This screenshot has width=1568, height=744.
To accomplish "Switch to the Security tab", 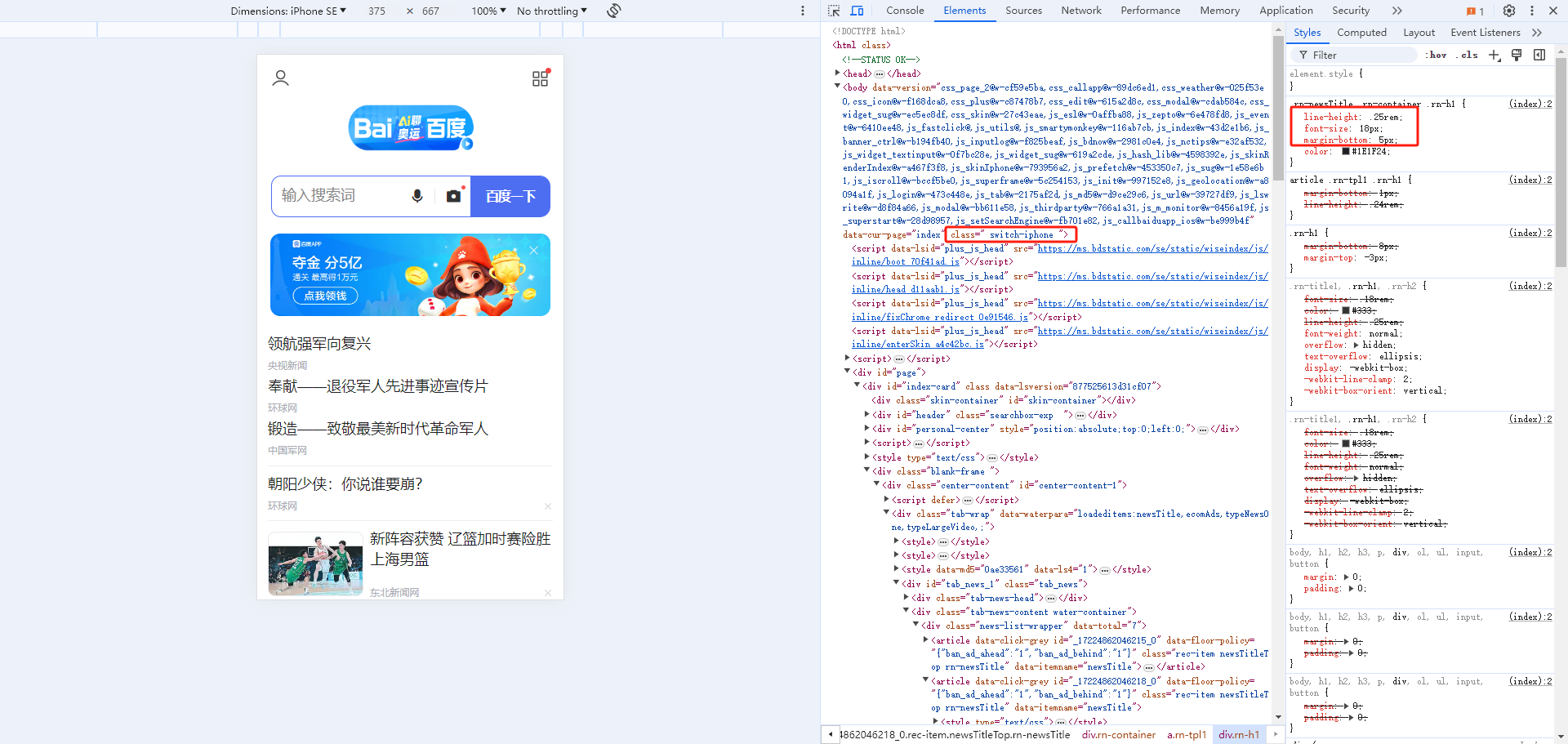I will tap(1351, 11).
